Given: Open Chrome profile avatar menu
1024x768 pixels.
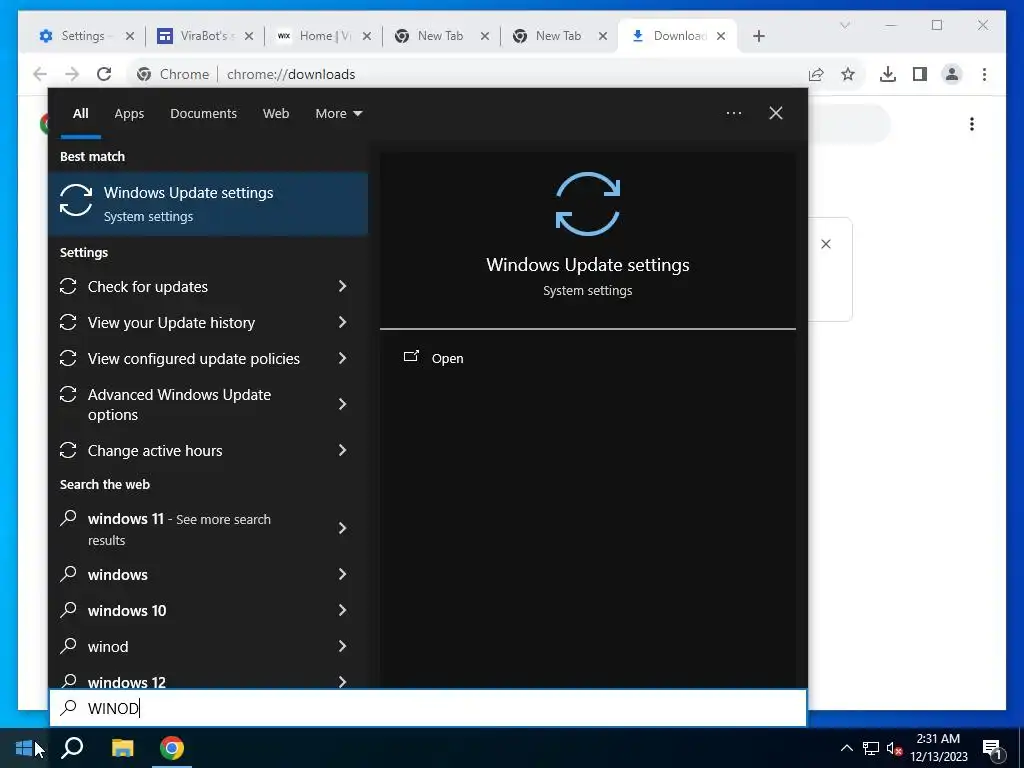Looking at the screenshot, I should pos(952,74).
